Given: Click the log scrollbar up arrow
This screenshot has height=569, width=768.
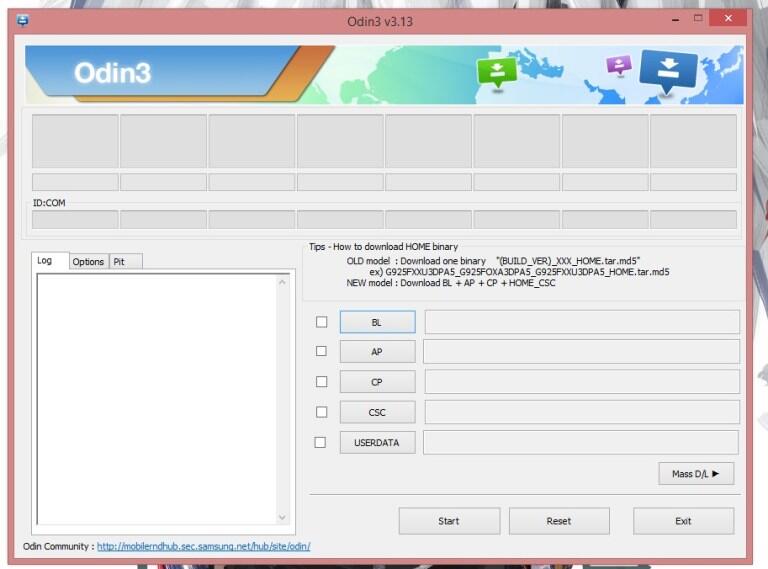Looking at the screenshot, I should [x=282, y=283].
